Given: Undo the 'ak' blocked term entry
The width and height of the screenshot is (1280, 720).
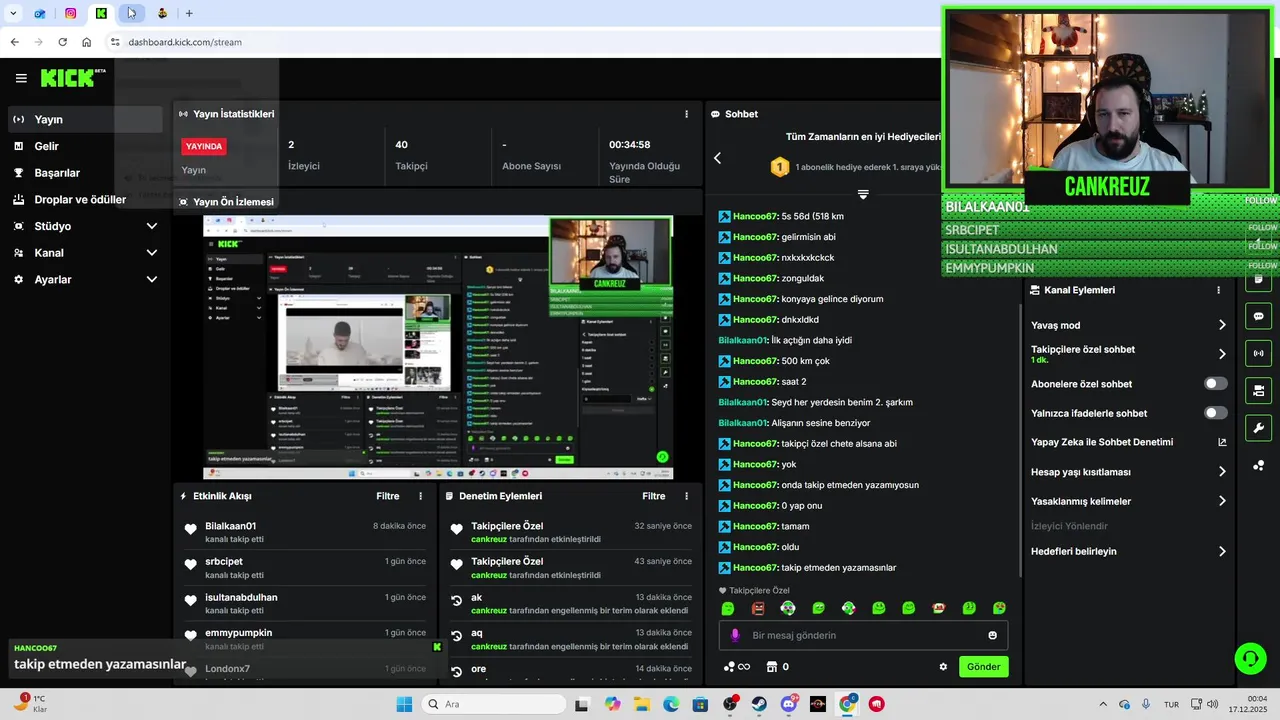Looking at the screenshot, I should pyautogui.click(x=456, y=600).
